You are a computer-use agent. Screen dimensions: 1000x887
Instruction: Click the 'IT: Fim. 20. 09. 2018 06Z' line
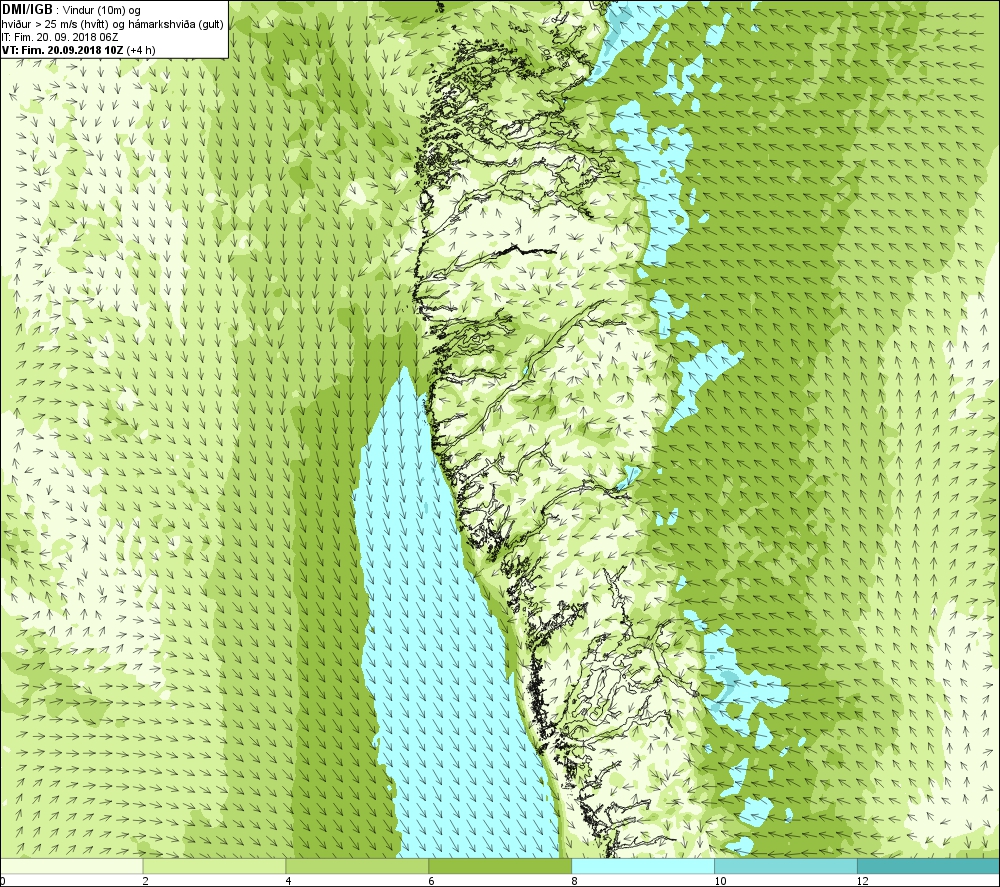pos(60,37)
